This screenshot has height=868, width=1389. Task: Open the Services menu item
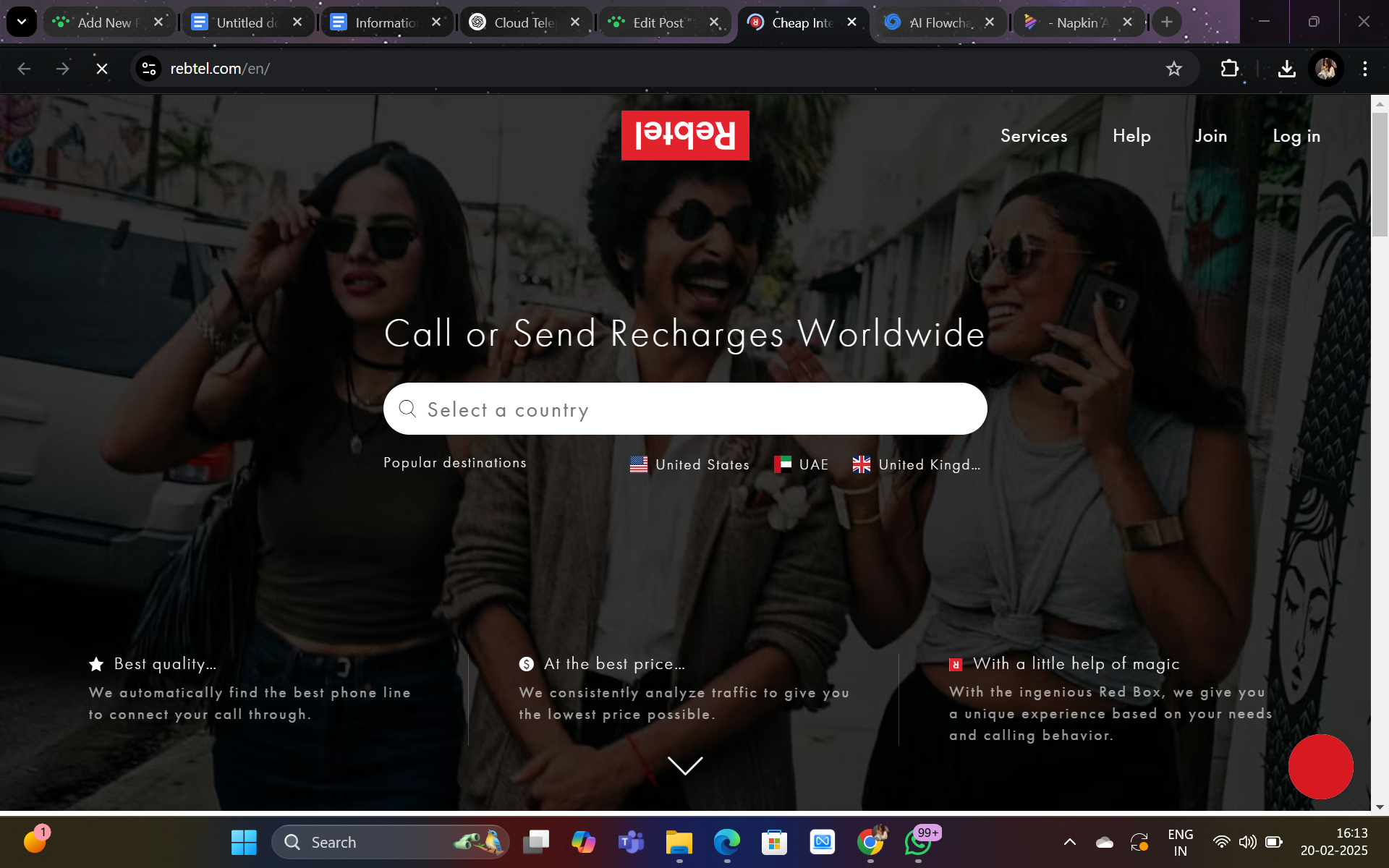point(1034,135)
